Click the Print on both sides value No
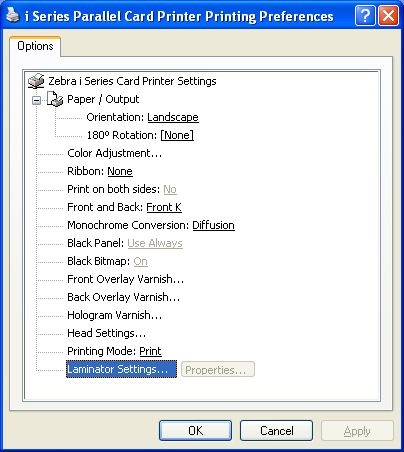This screenshot has height=452, width=404. [x=170, y=189]
